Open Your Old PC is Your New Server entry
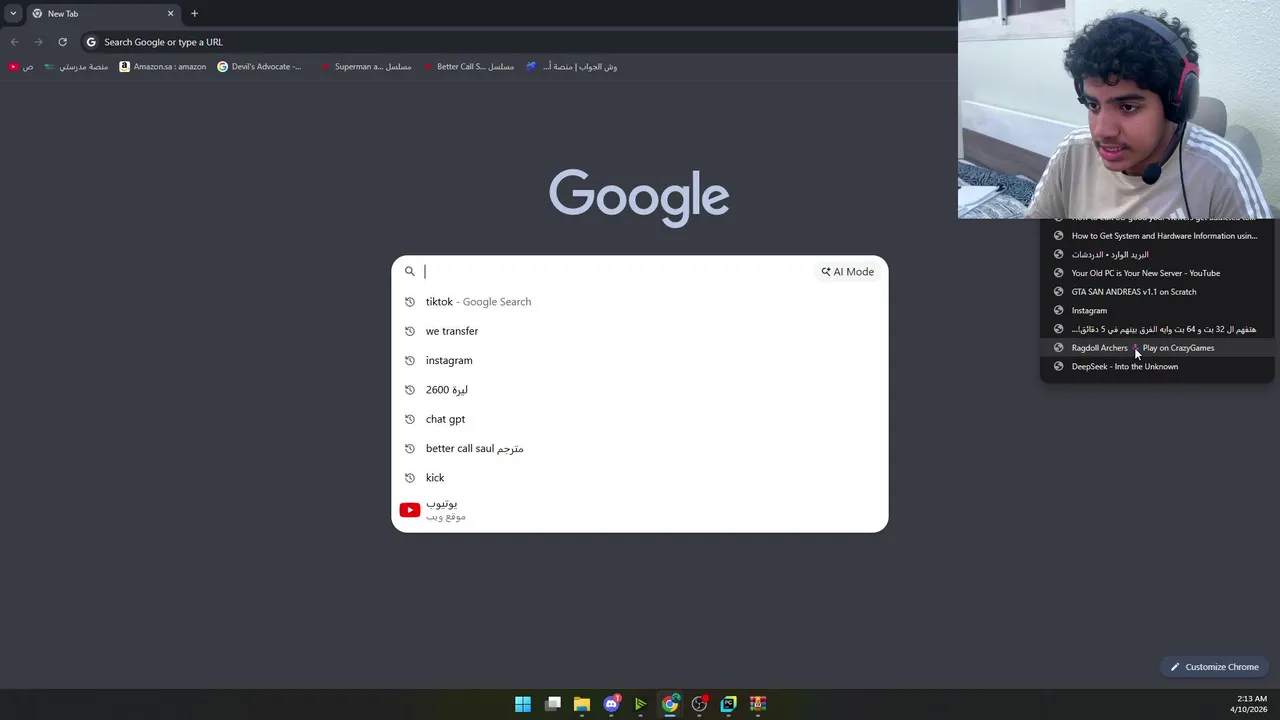The width and height of the screenshot is (1280, 720). coord(1158,273)
